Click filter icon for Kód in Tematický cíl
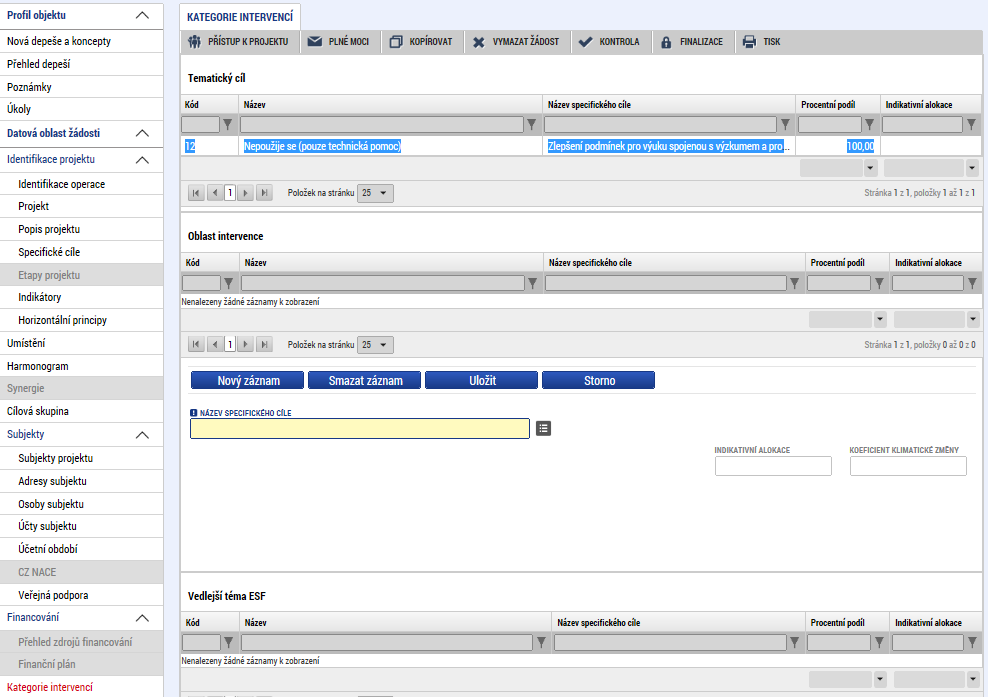 point(227,125)
